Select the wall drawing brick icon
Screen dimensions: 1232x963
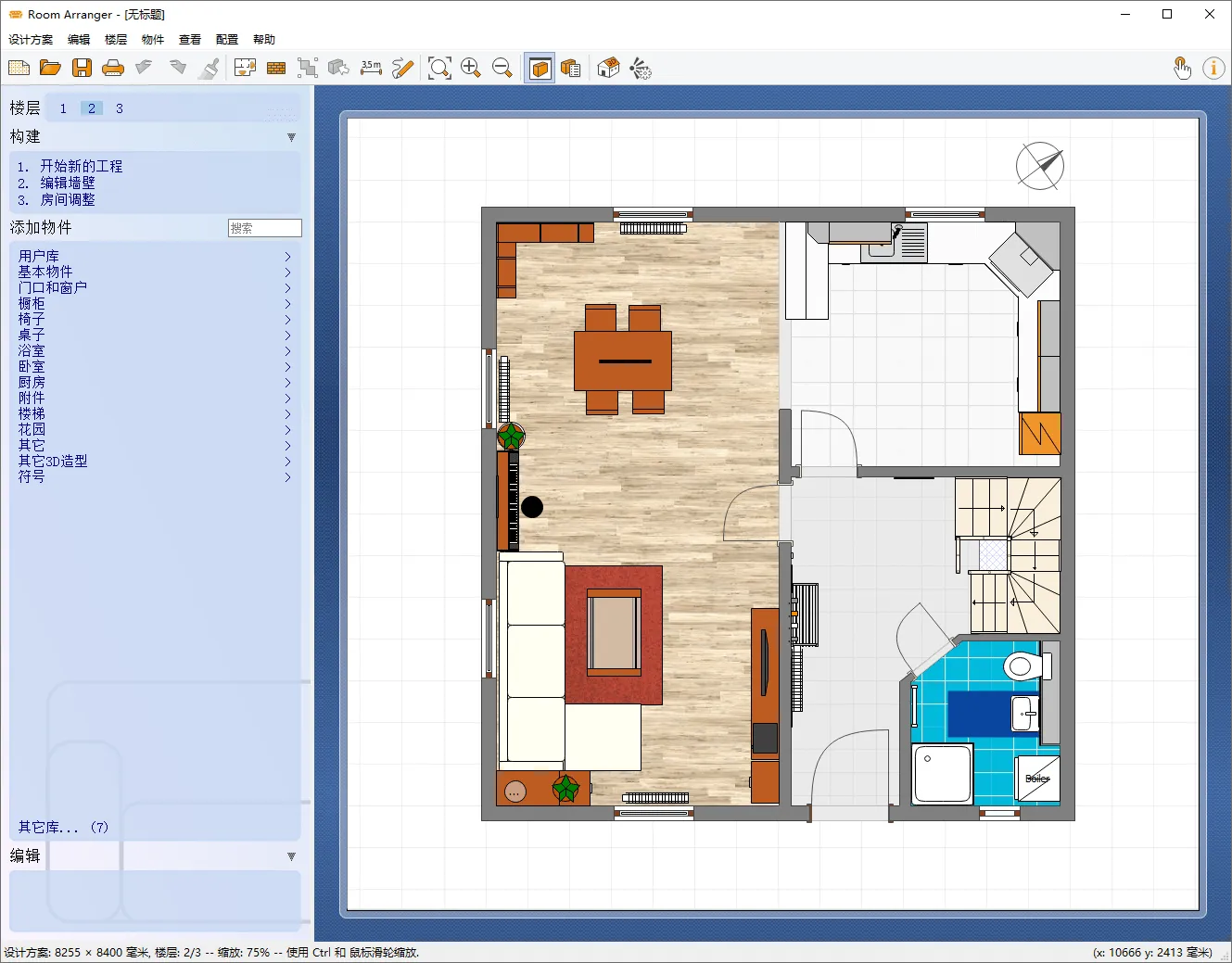click(275, 67)
